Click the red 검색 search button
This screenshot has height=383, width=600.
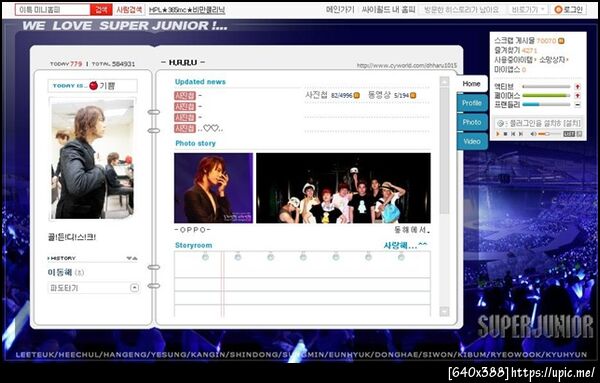coord(101,10)
